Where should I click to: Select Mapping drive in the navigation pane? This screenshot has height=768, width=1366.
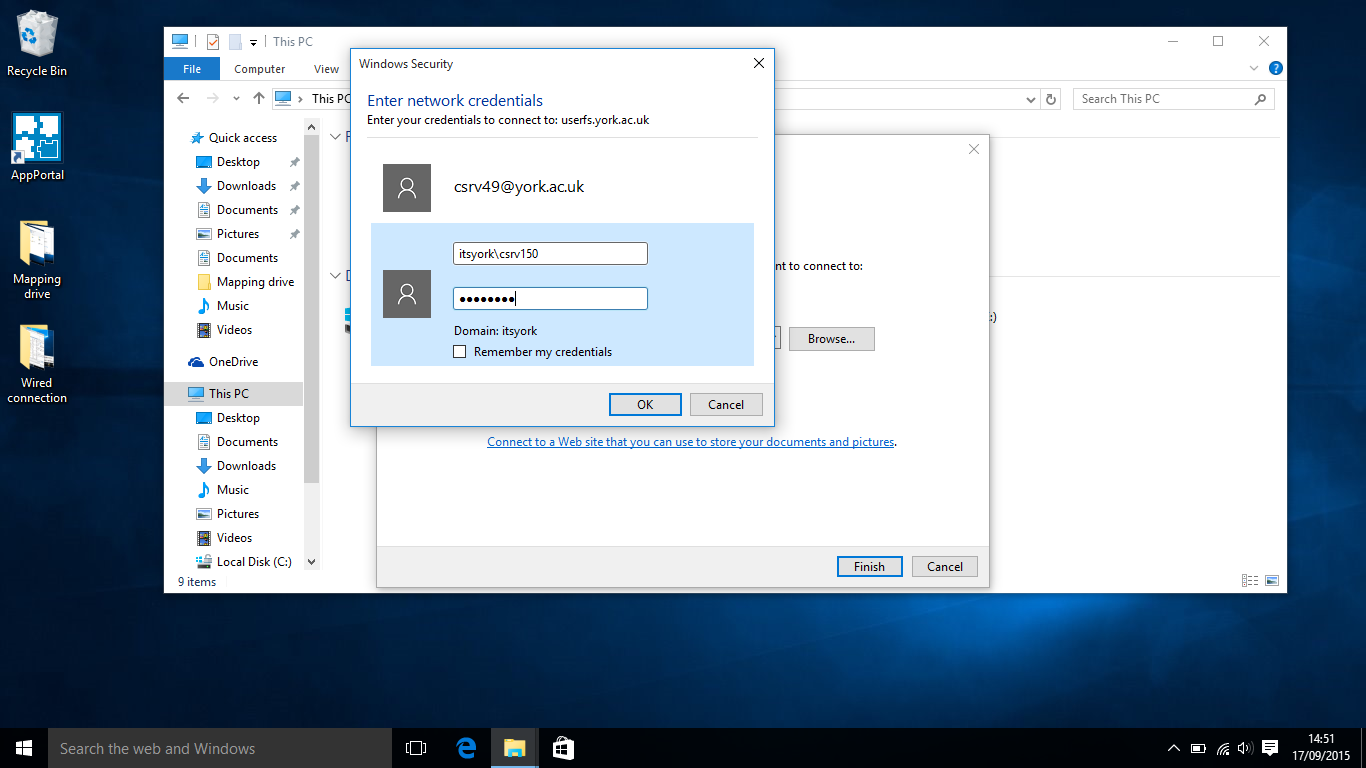click(255, 282)
